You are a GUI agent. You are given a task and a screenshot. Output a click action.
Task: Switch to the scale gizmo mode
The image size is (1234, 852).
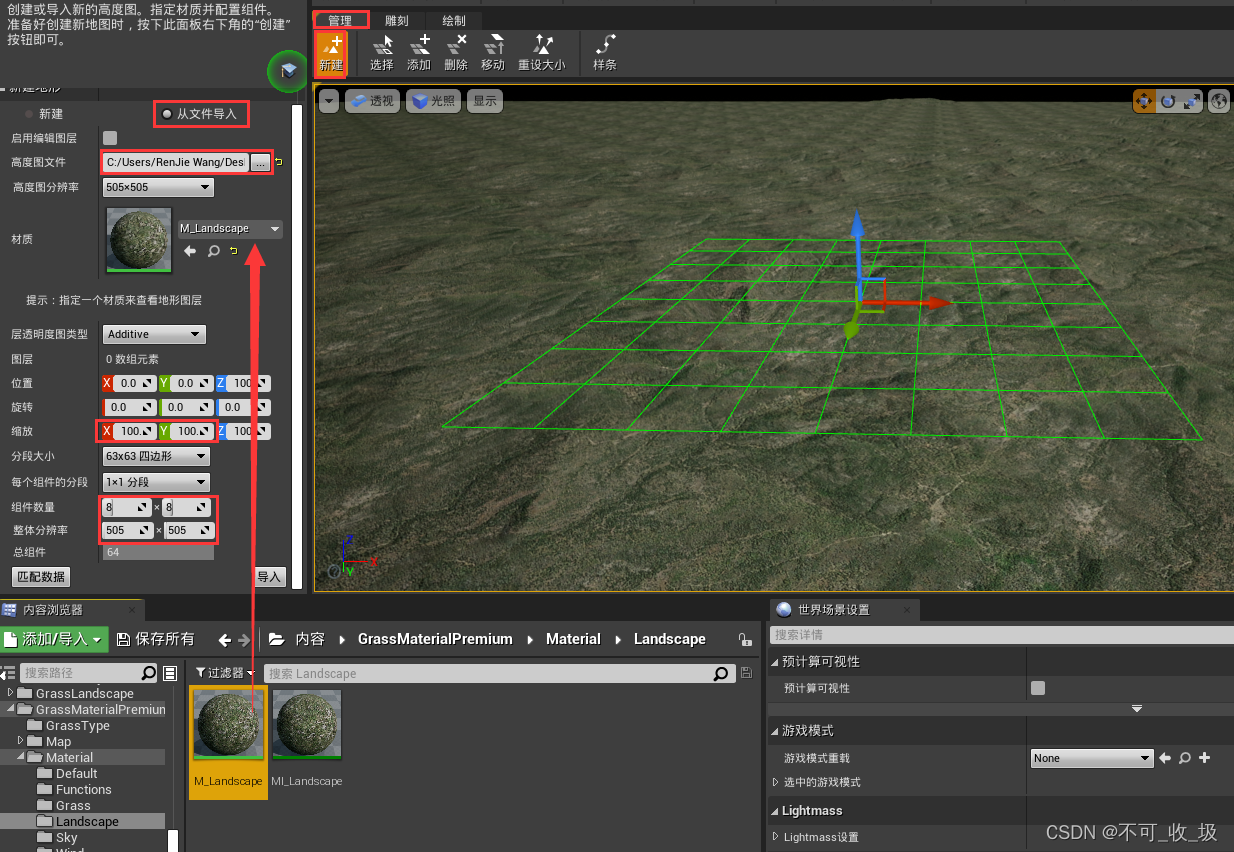(1192, 101)
